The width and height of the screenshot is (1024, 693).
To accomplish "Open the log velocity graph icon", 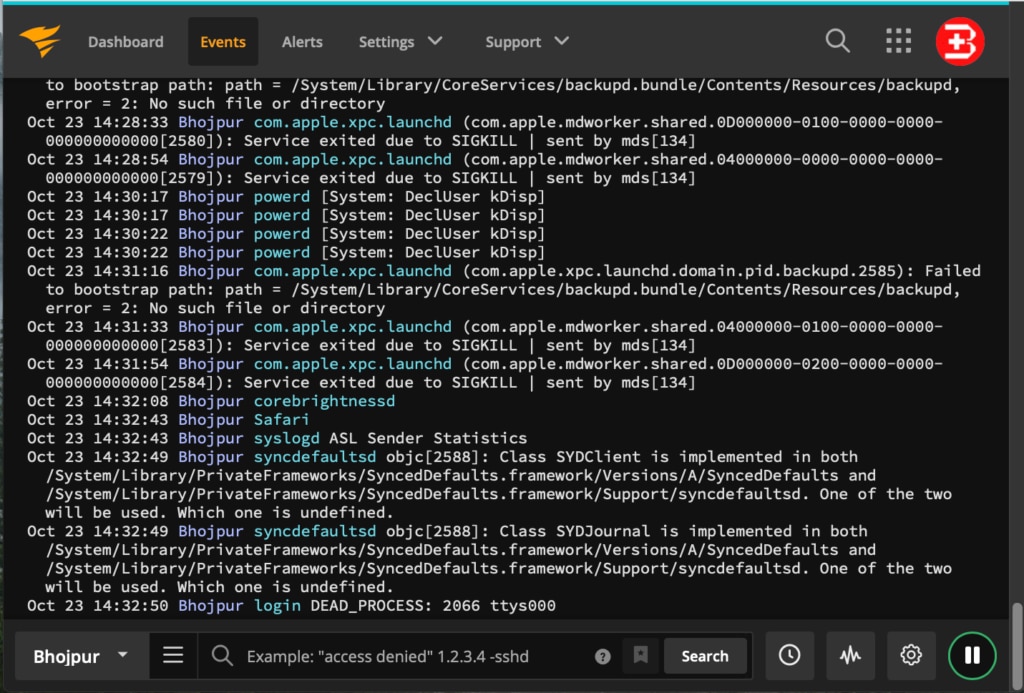I will pyautogui.click(x=850, y=655).
